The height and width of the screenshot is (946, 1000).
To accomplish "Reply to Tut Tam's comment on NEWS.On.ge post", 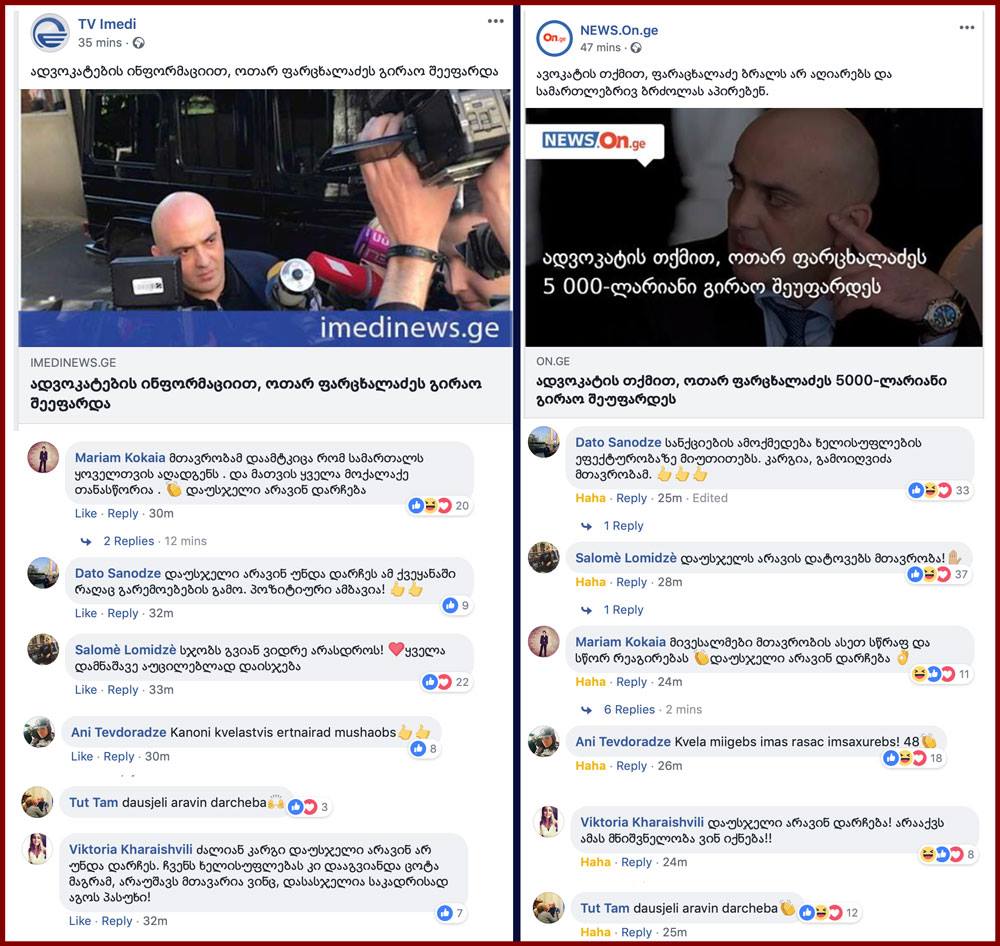I will point(636,932).
